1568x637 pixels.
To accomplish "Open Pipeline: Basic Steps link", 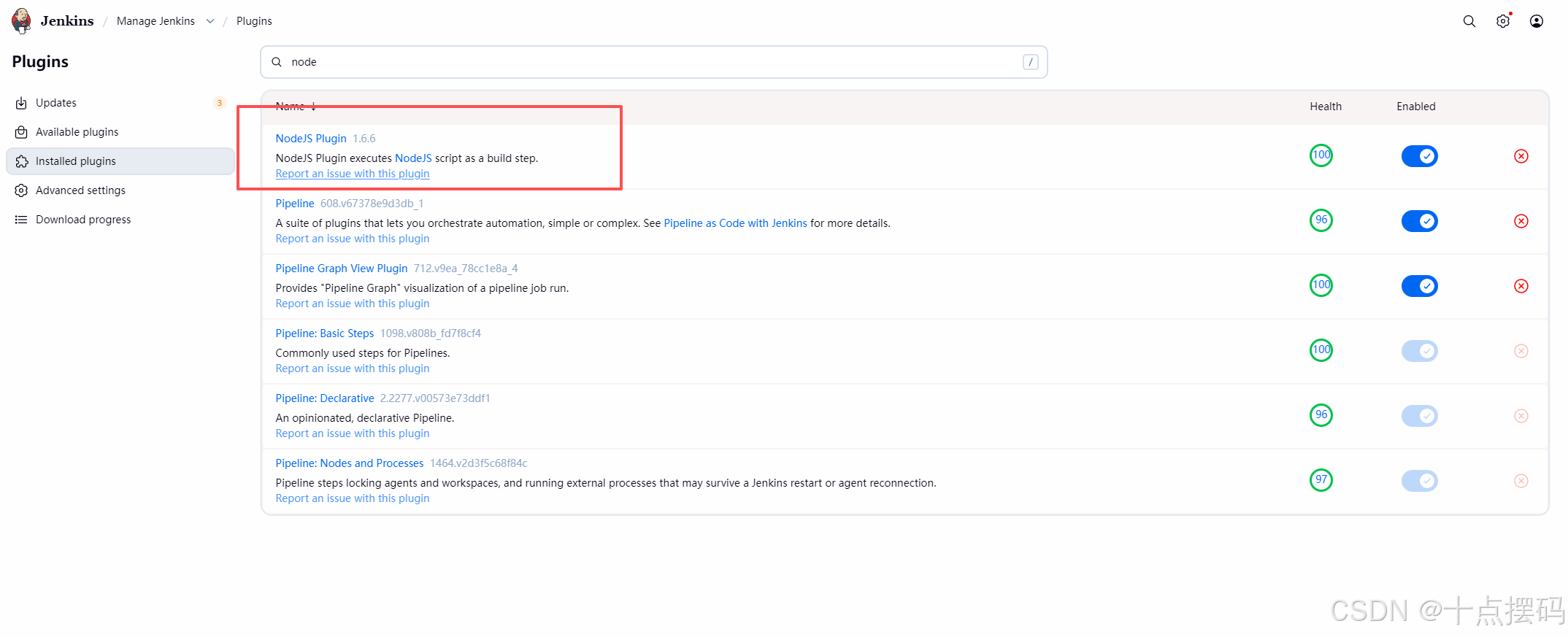I will 325,333.
